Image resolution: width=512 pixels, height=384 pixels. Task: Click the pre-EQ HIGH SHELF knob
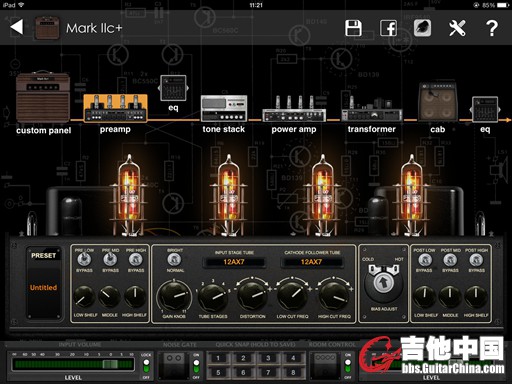pyautogui.click(x=135, y=297)
